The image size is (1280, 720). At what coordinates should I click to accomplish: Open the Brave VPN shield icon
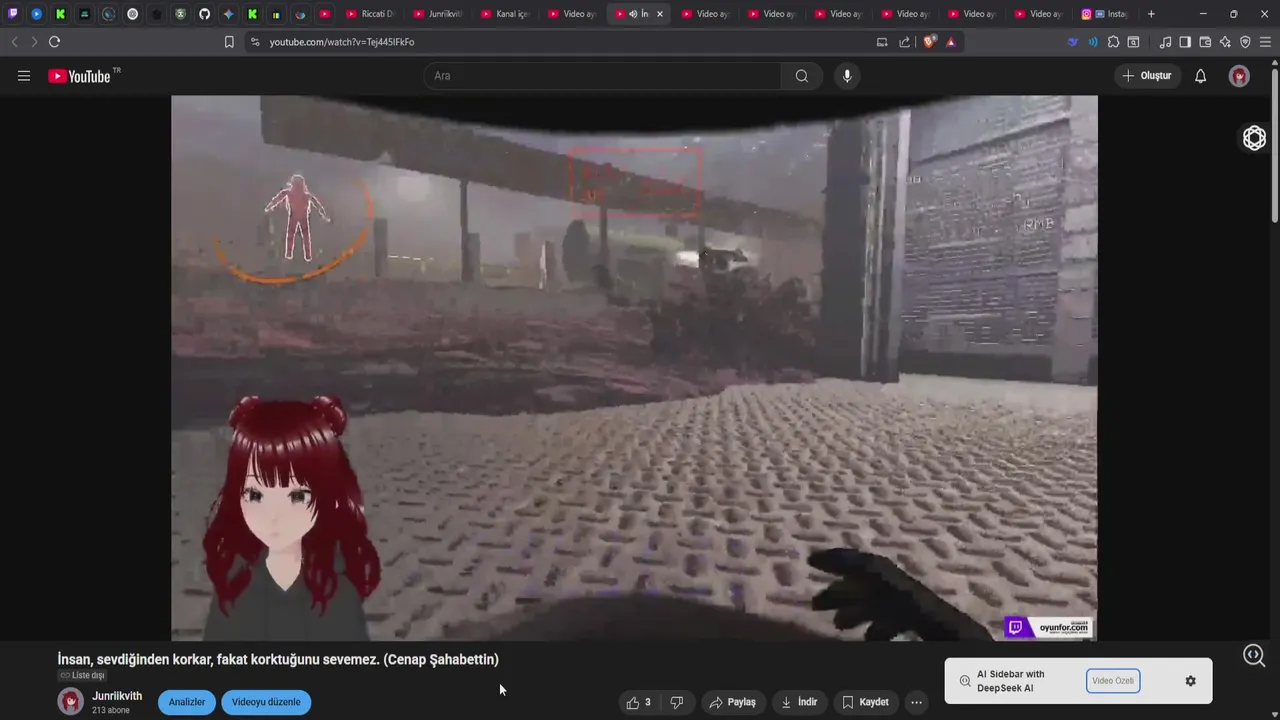pos(1245,42)
